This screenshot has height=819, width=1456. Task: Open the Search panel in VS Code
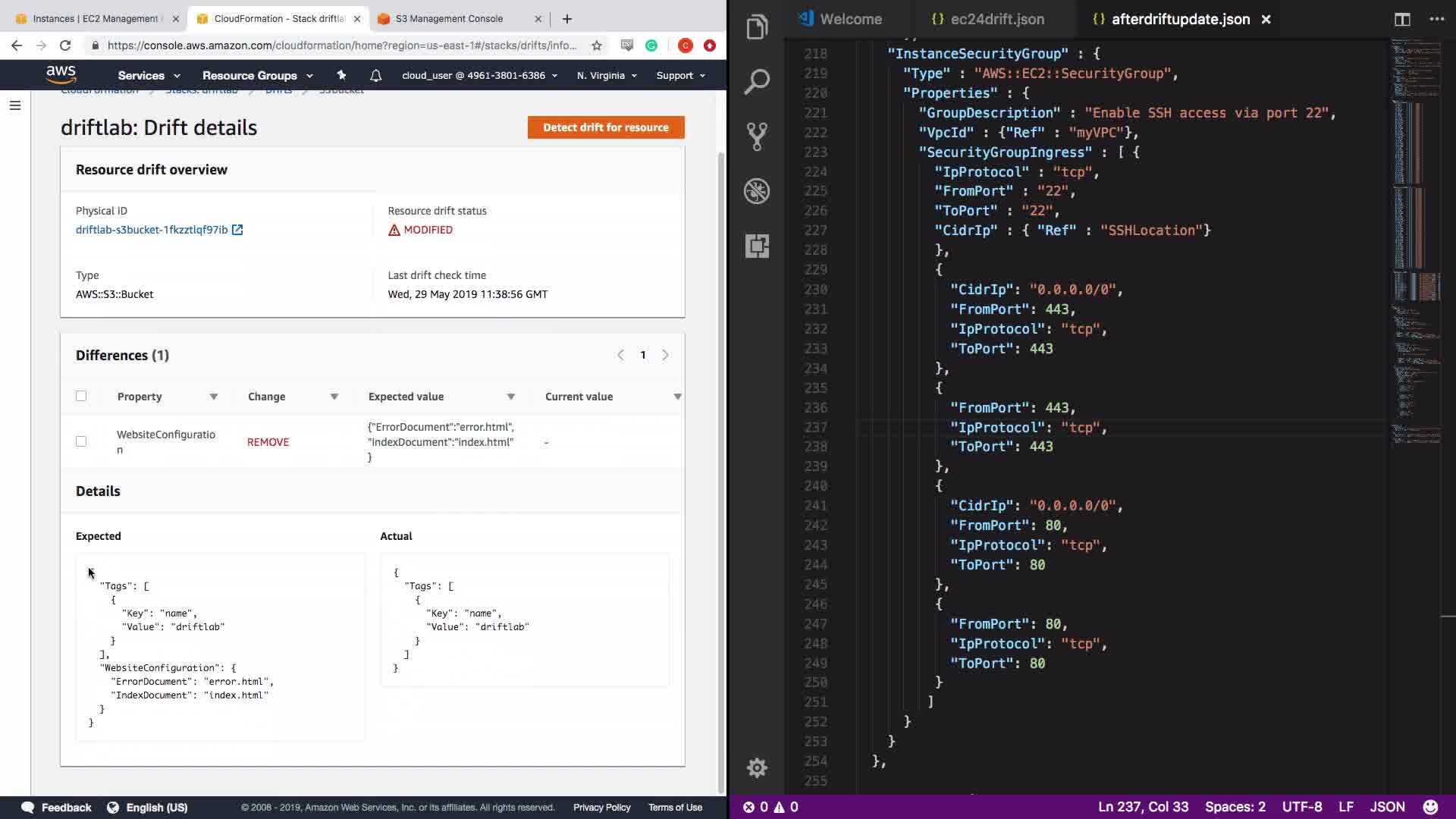pyautogui.click(x=757, y=81)
